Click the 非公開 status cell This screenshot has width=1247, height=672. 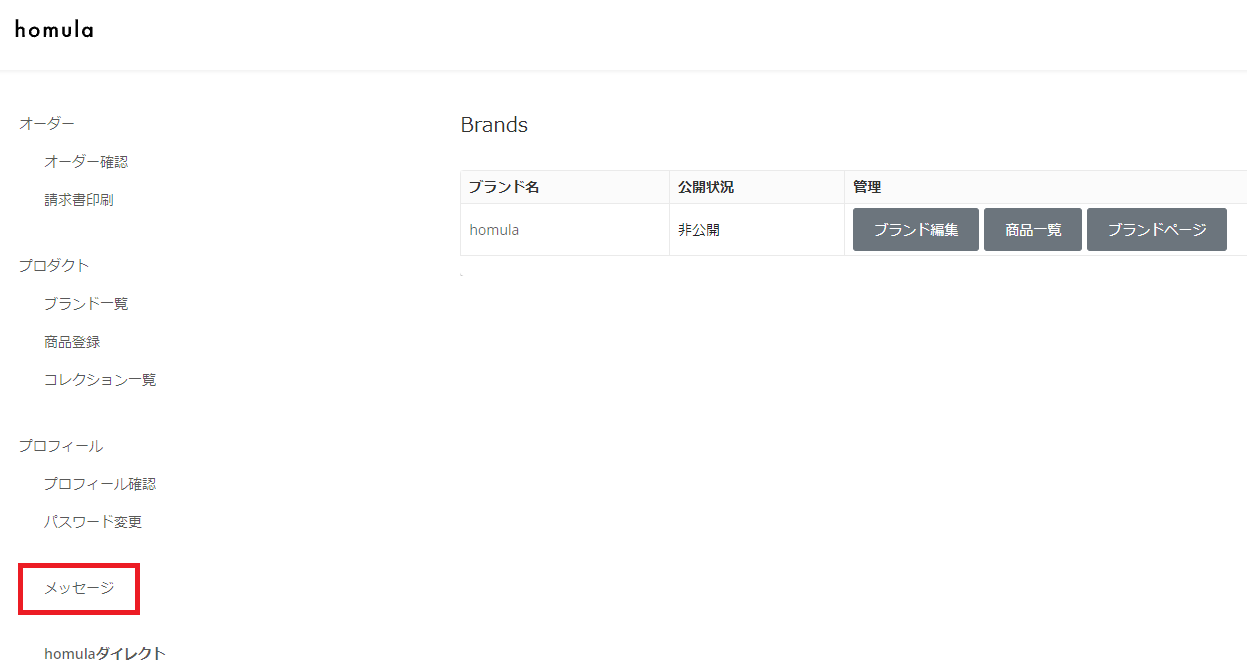[x=699, y=230]
